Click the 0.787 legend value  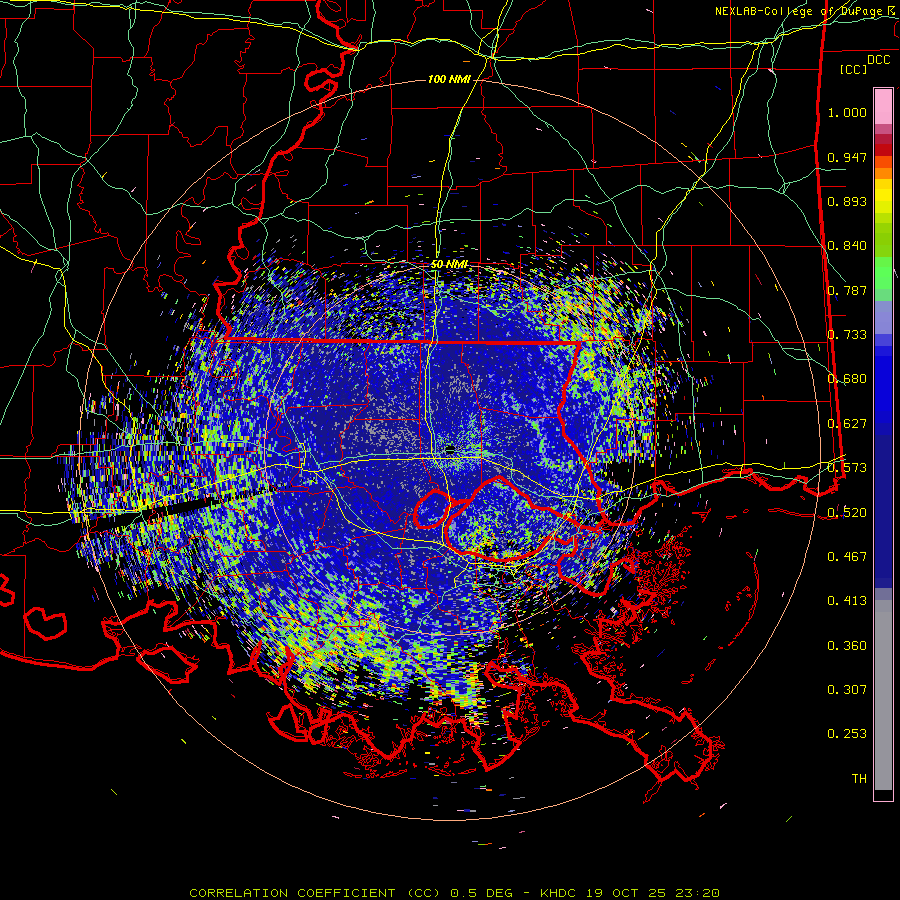(847, 290)
